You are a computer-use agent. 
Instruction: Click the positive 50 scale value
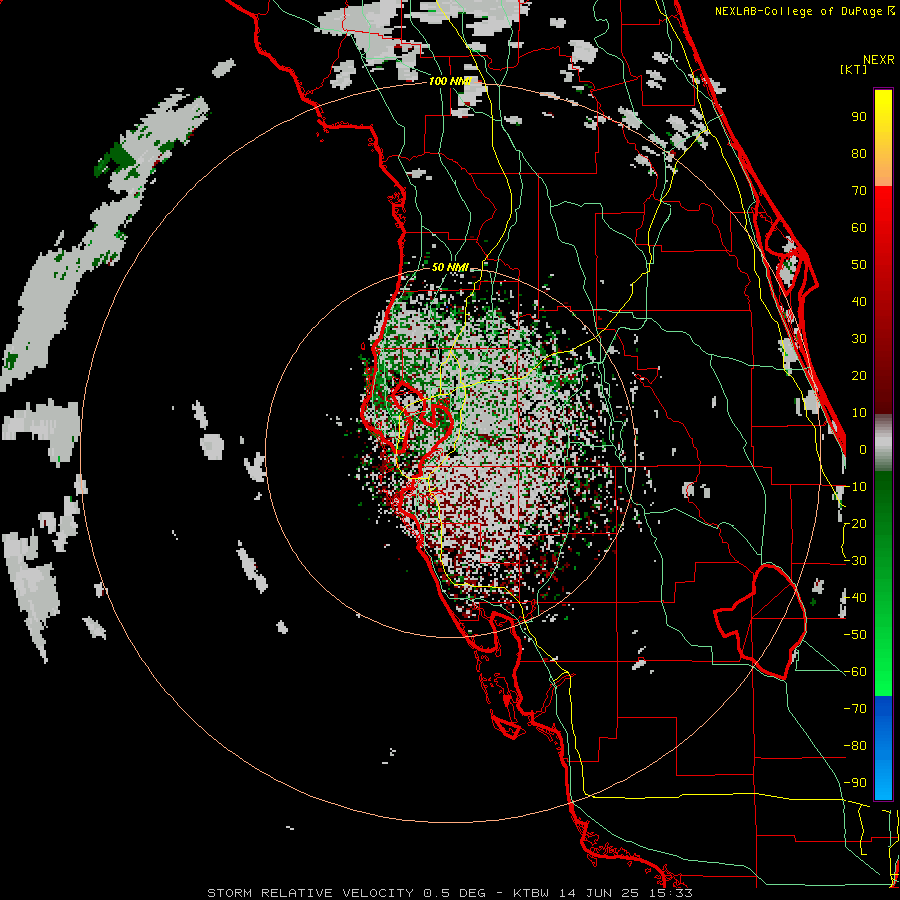[859, 265]
